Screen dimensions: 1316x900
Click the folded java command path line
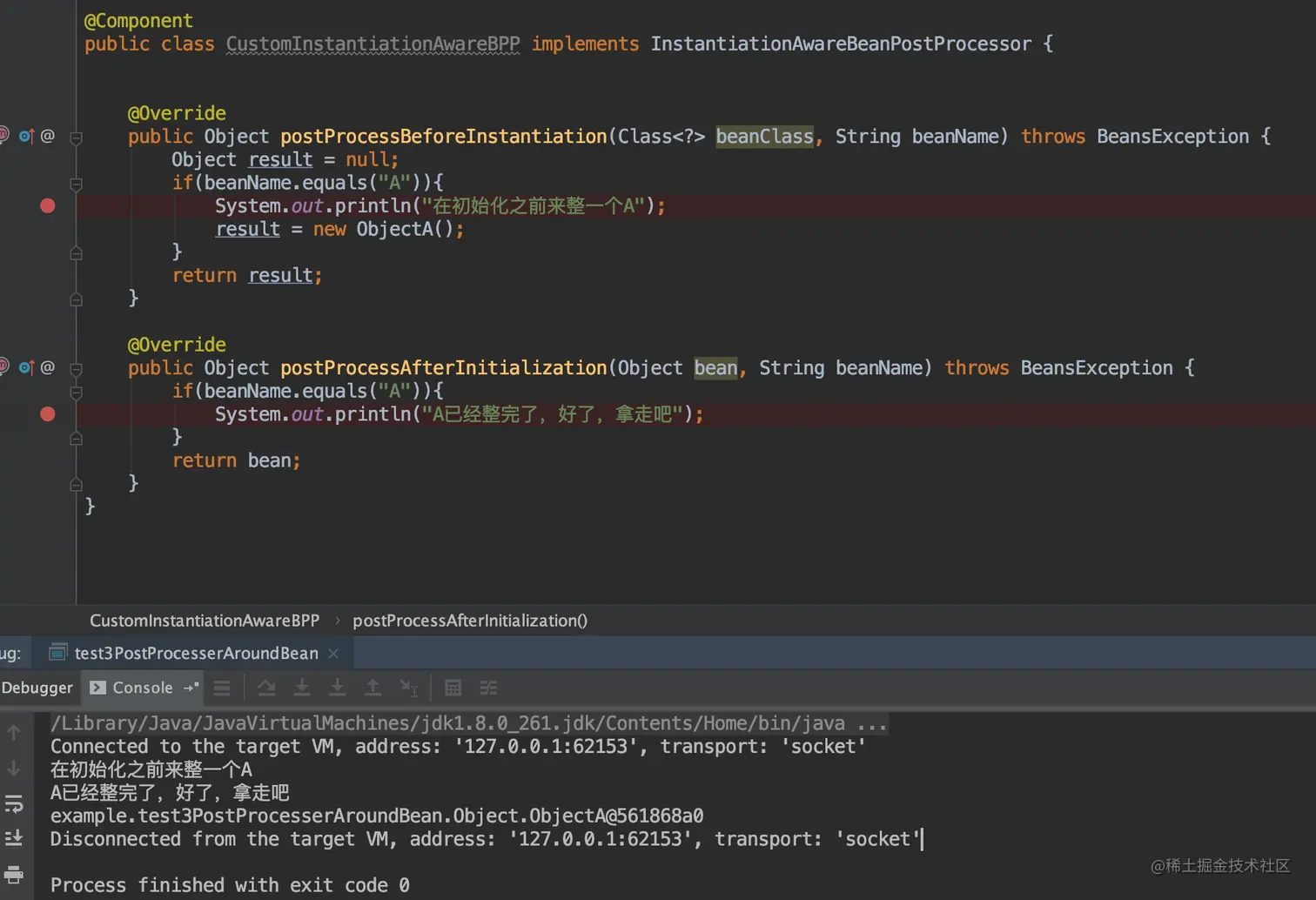tap(469, 723)
